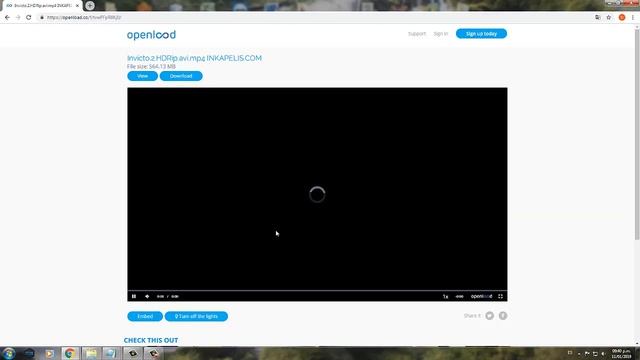Click the loading spinner in video
The height and width of the screenshot is (360, 640).
point(317,194)
